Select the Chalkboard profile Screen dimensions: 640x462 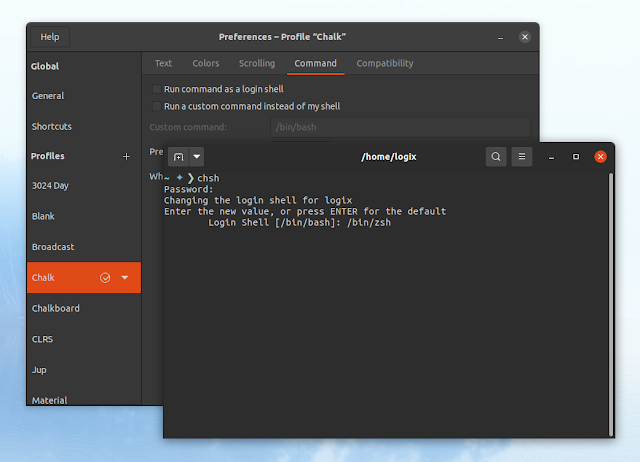[56, 308]
